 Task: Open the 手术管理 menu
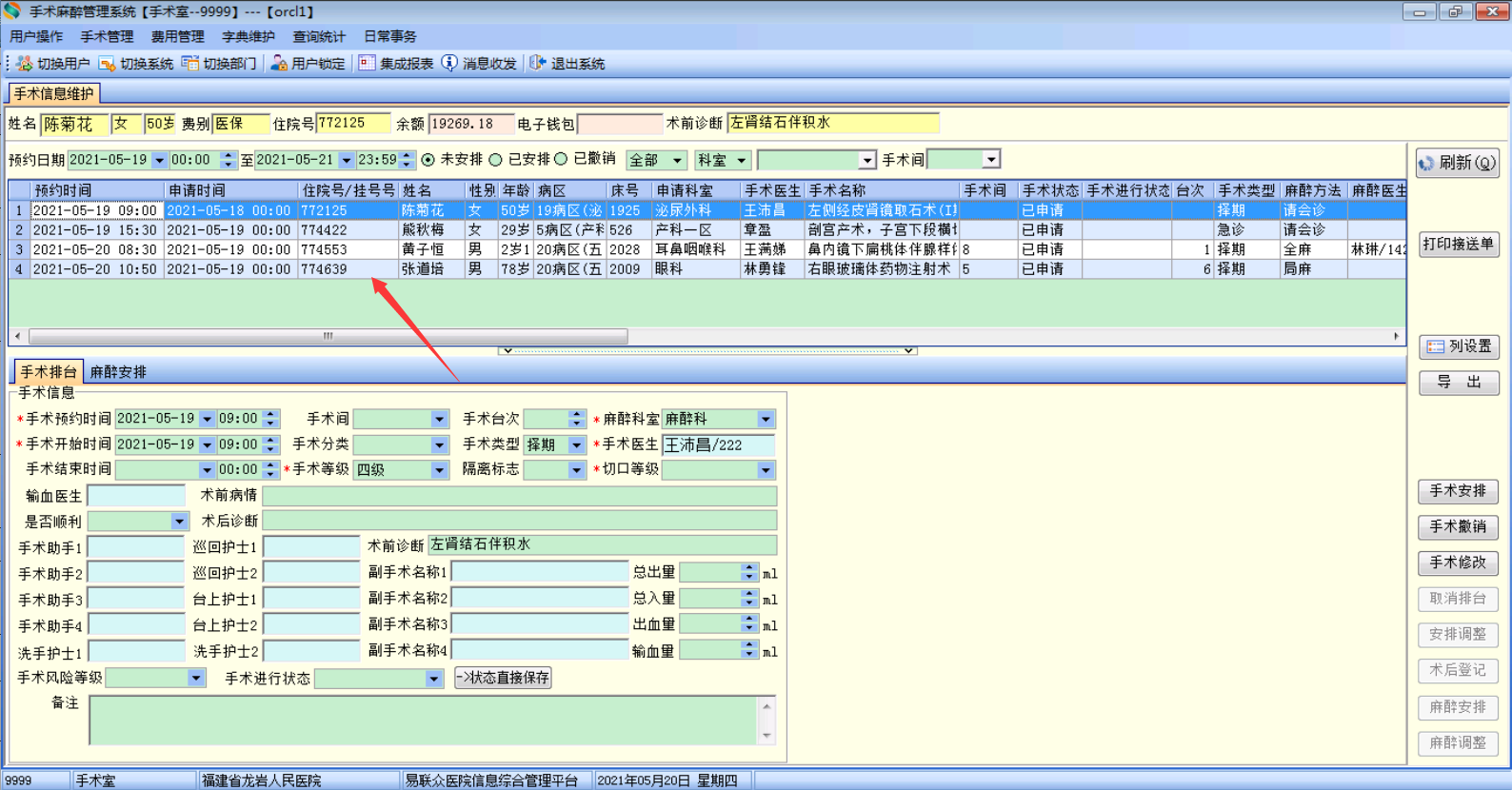107,36
